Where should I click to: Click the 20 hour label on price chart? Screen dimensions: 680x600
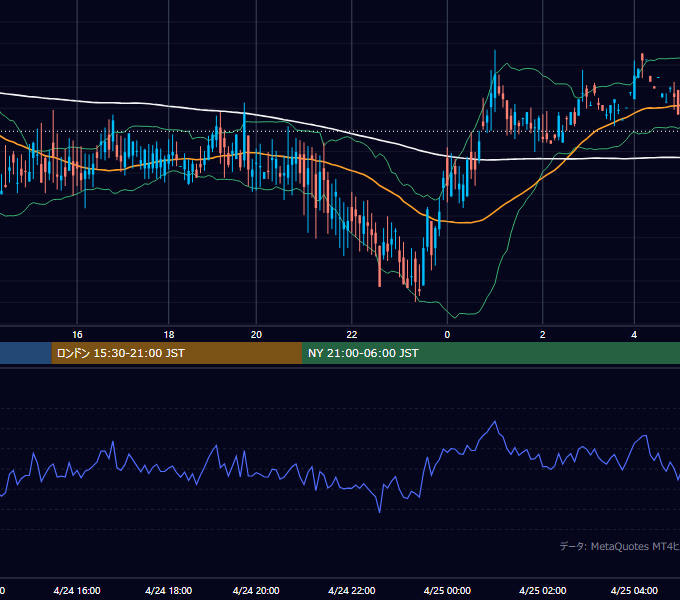click(256, 335)
